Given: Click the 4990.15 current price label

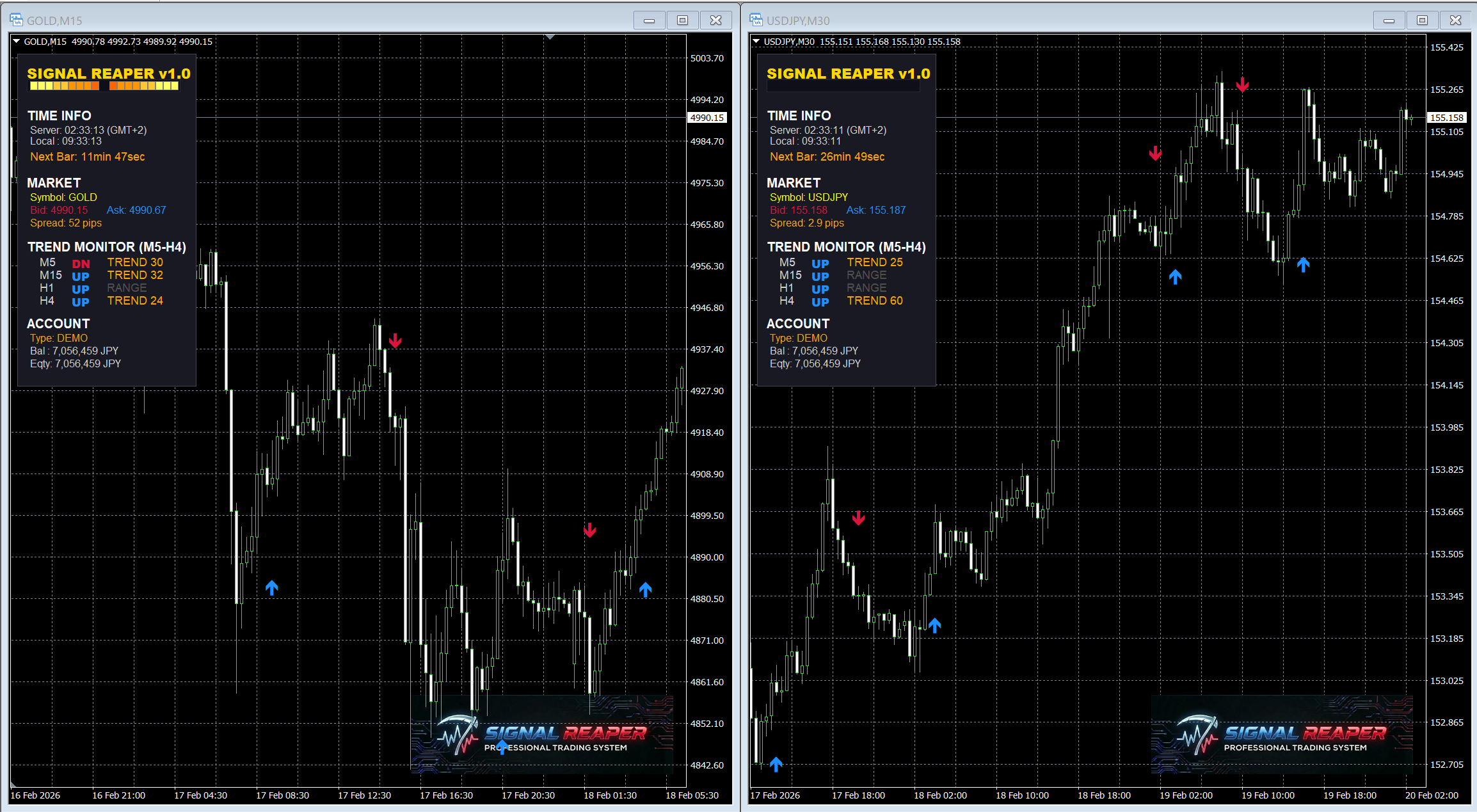Looking at the screenshot, I should click(707, 118).
